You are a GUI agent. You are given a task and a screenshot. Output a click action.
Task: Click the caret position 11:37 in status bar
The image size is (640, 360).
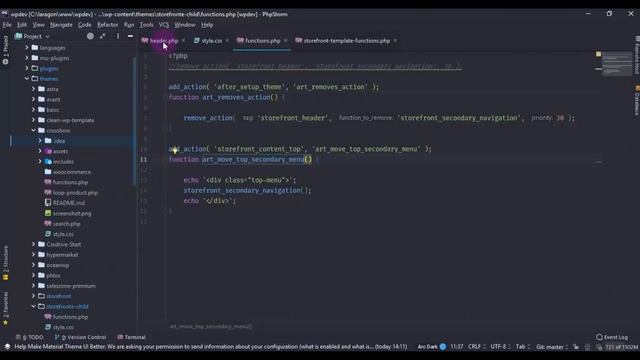[457, 347]
